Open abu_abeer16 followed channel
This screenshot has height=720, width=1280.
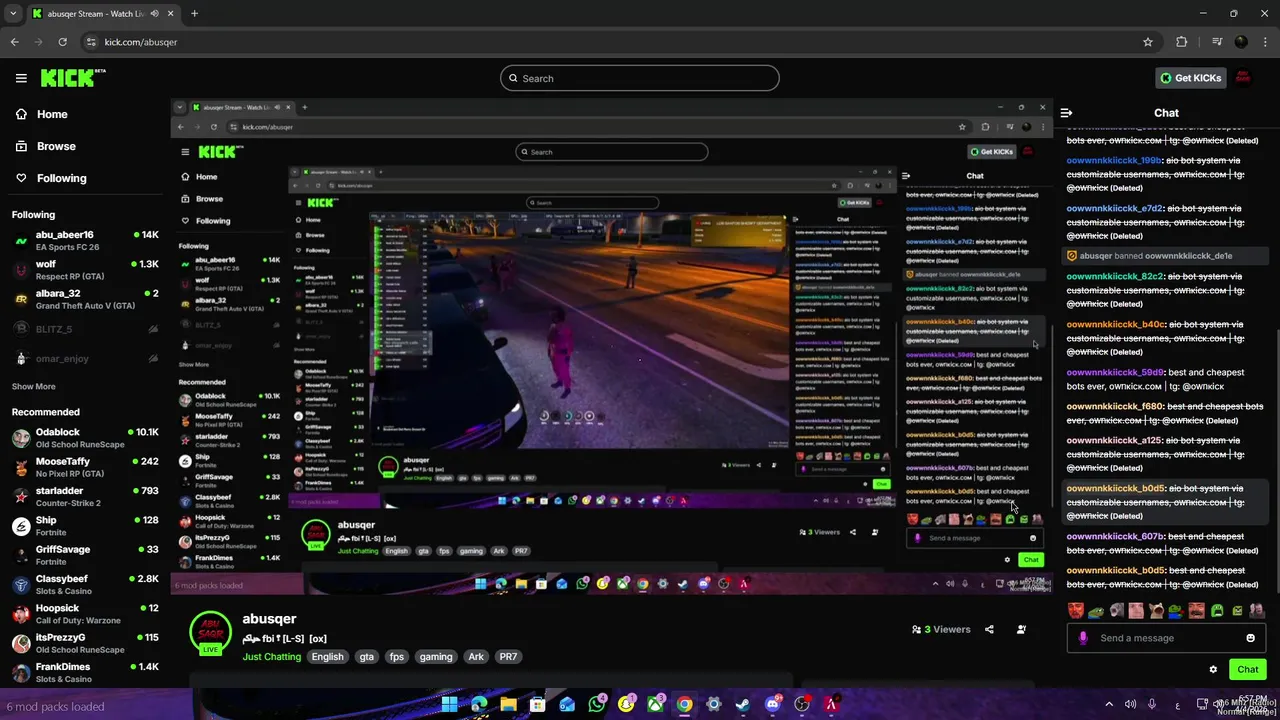85,241
